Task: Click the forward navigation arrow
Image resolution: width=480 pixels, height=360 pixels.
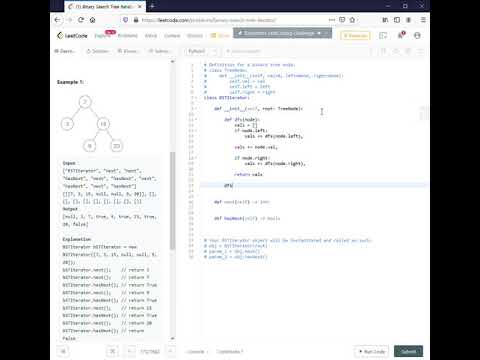Action: 69,20
